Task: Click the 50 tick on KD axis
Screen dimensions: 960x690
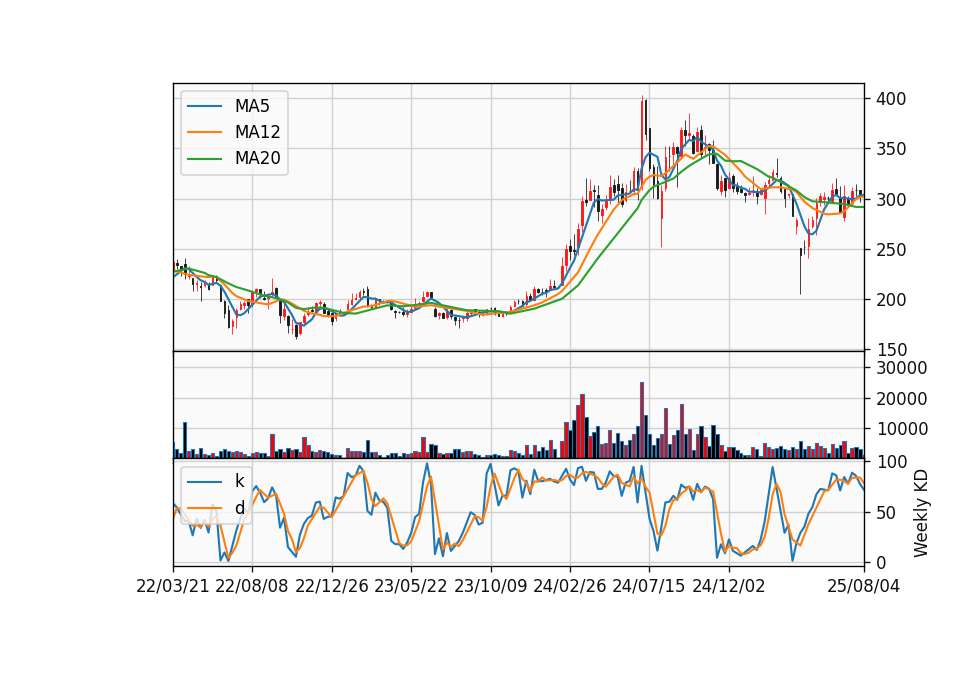Action: (x=887, y=513)
